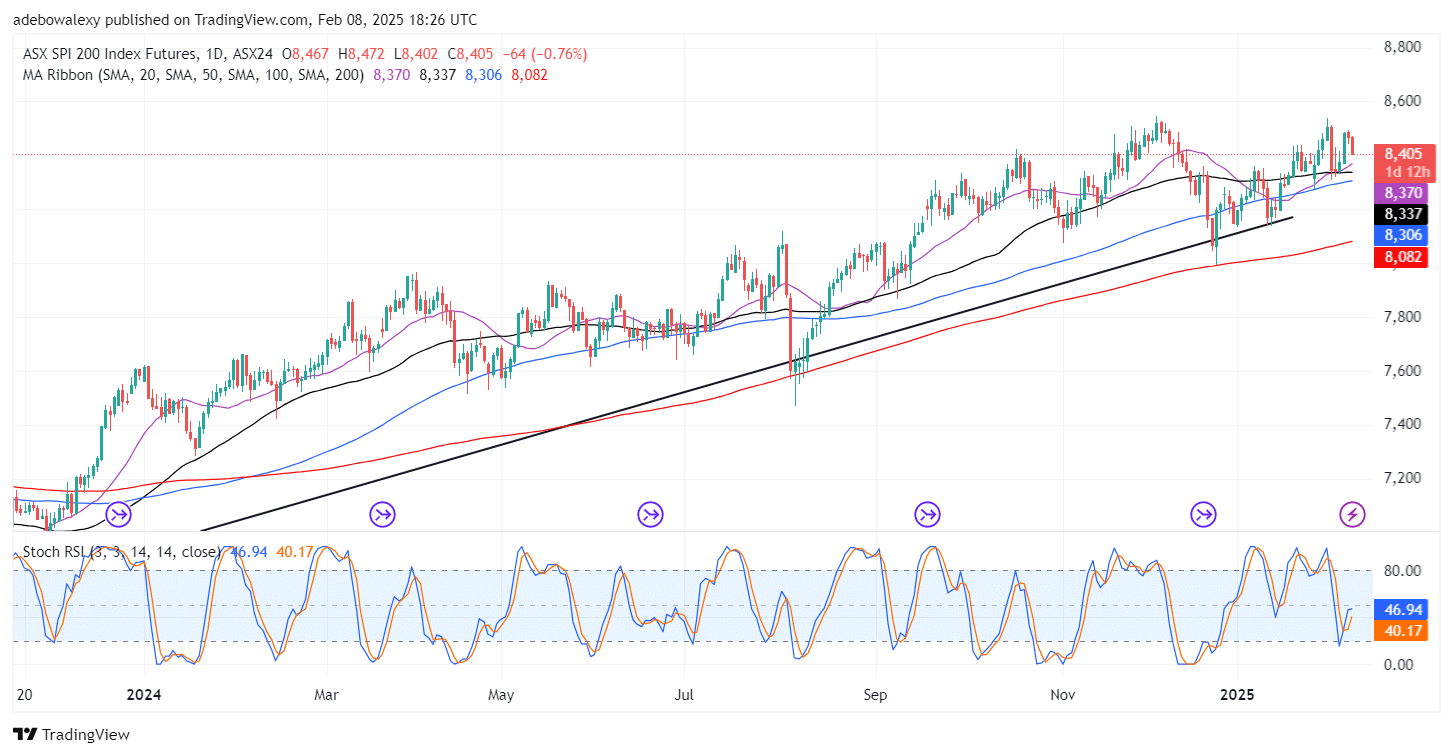The width and height of the screenshot is (1453, 756).
Task: Click the 7,200 price axis tick
Action: click(x=1404, y=478)
